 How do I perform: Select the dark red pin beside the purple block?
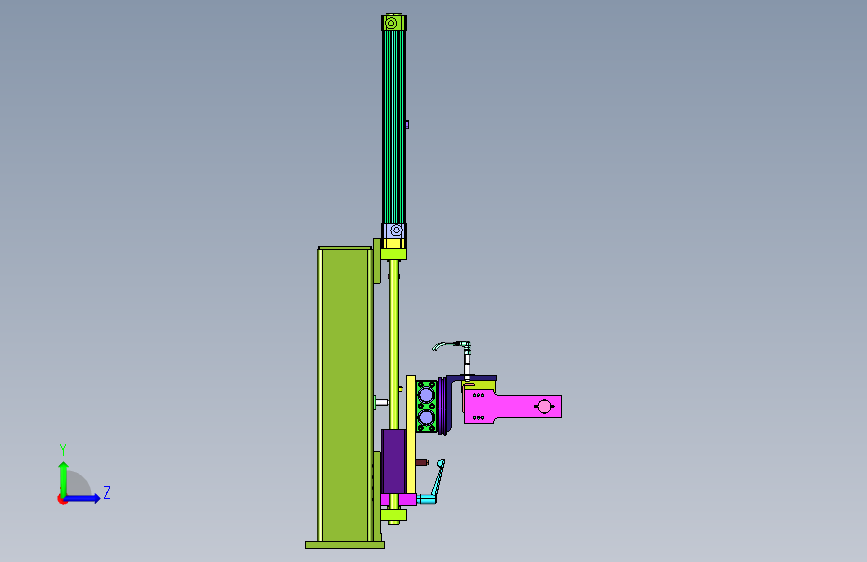tap(422, 462)
